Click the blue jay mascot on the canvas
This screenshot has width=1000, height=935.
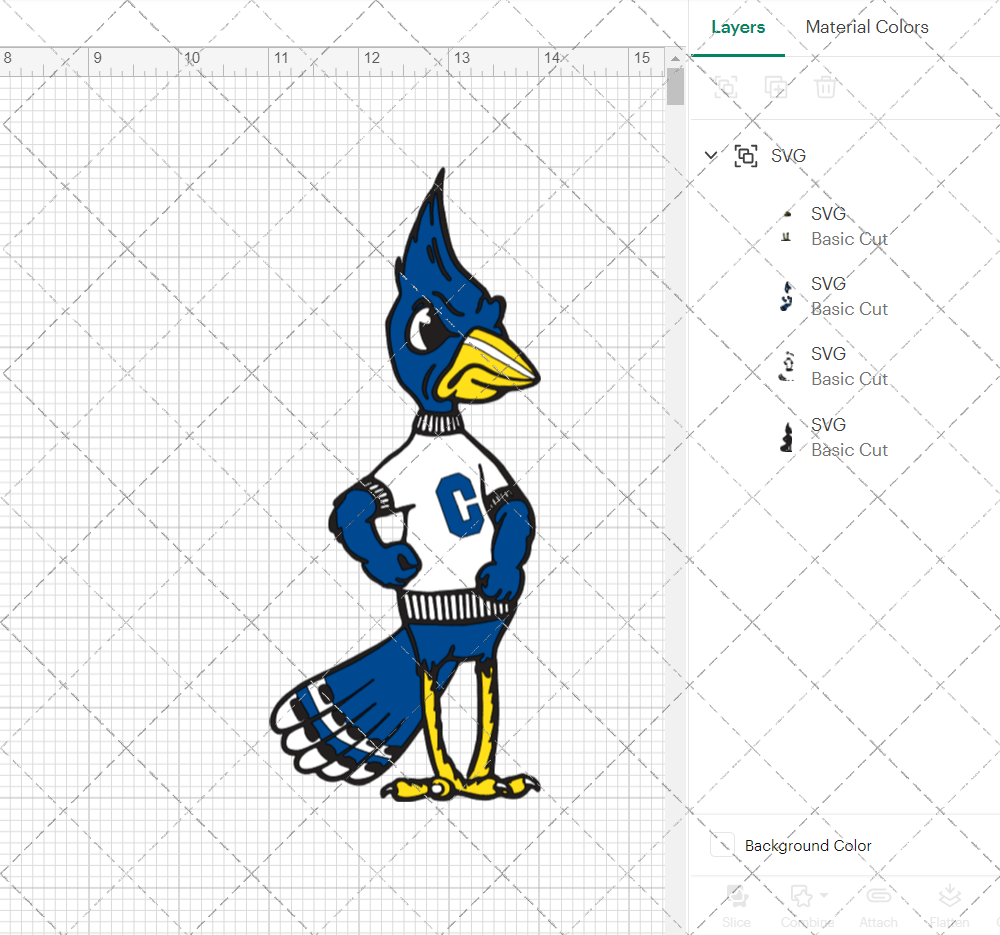(404, 485)
